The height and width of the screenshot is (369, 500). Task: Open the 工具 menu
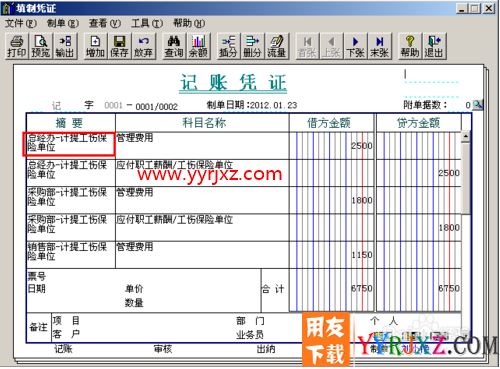(x=147, y=23)
